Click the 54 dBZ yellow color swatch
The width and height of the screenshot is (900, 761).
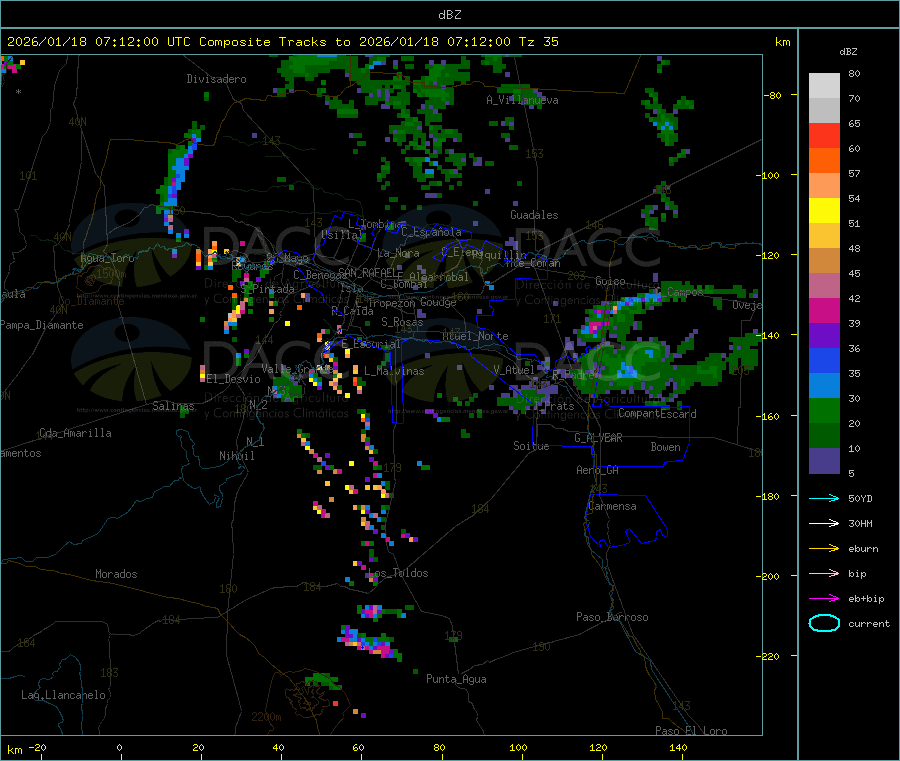(824, 211)
